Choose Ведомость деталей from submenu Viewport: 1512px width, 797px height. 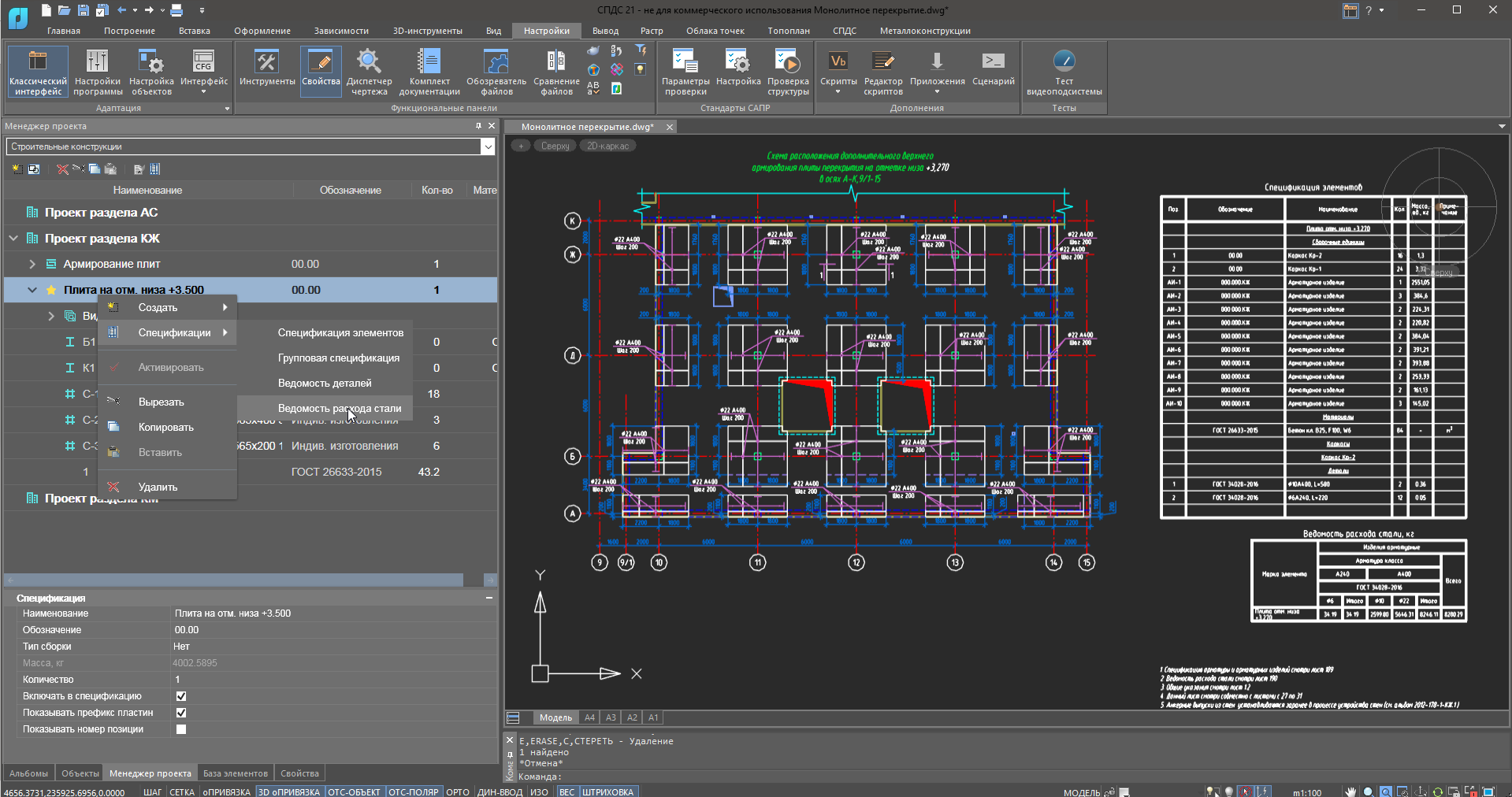click(x=325, y=383)
